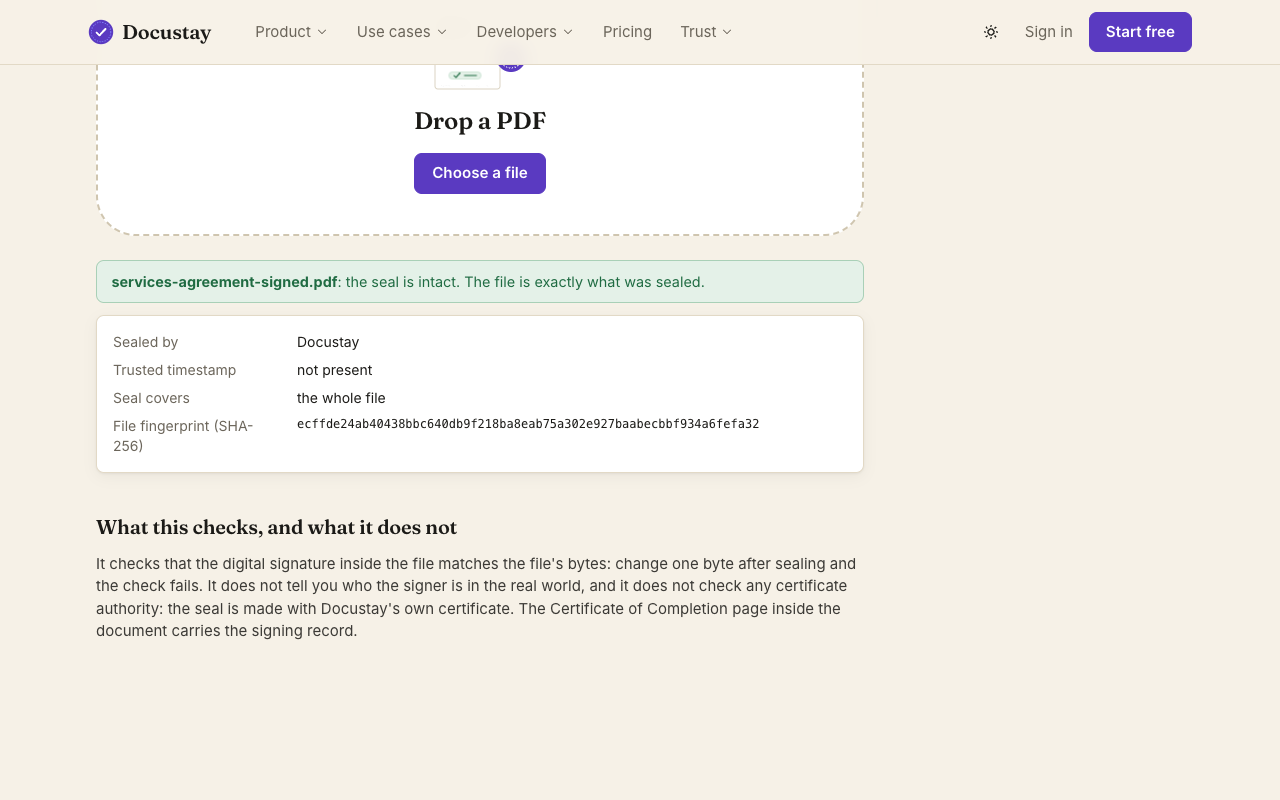Image resolution: width=1280 pixels, height=800 pixels.
Task: Open the Product dropdown menu
Action: [x=291, y=32]
